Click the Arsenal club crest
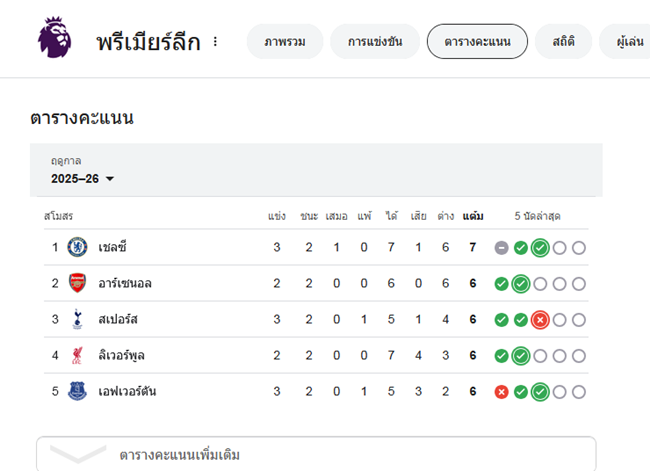This screenshot has width=650, height=471. click(77, 283)
